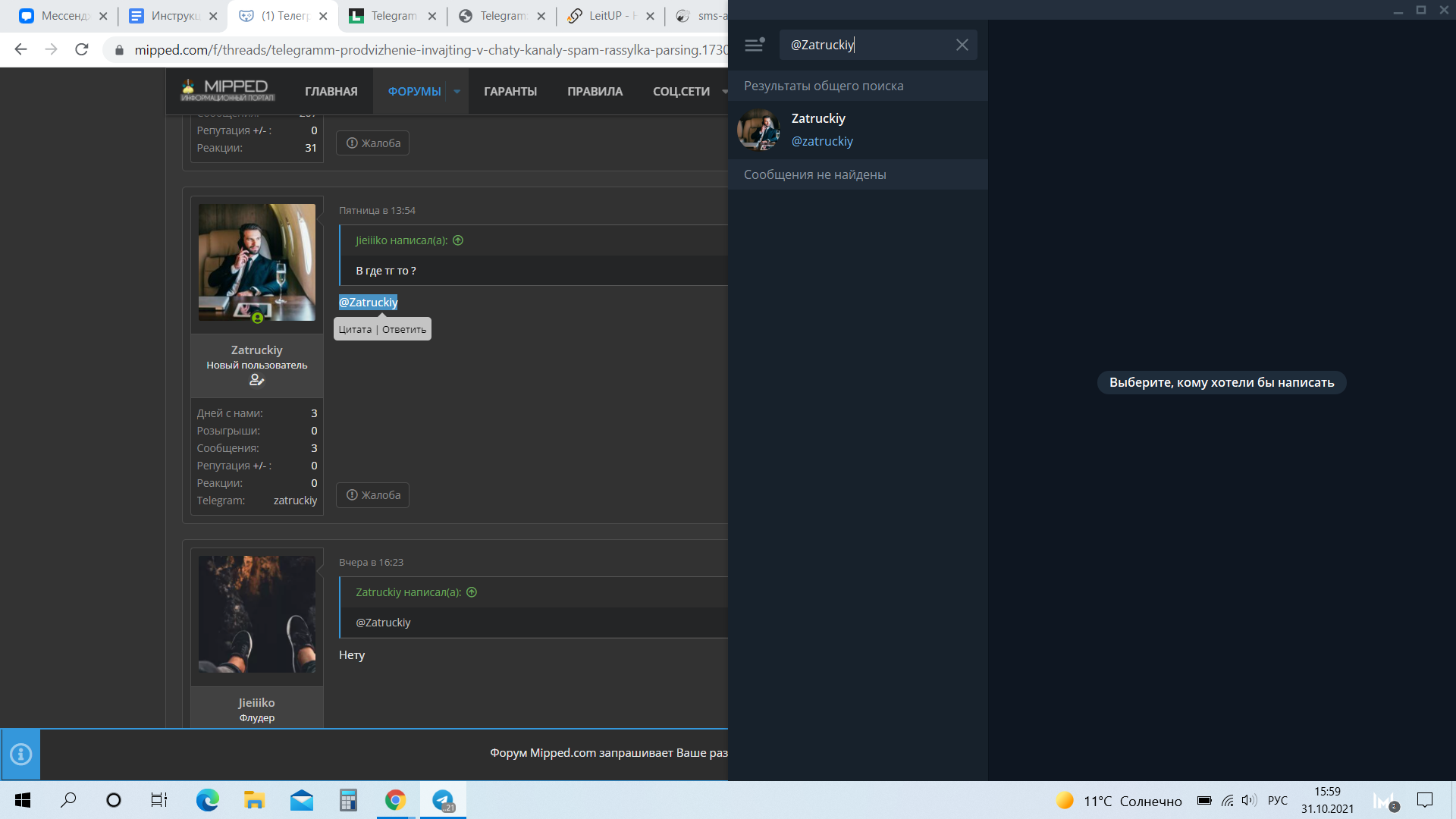The height and width of the screenshot is (819, 1456).
Task: Switch to the (1) Телеграм browser tab
Action: click(x=283, y=16)
